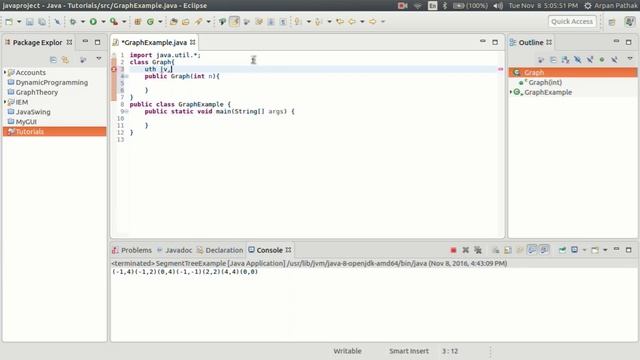Select the Tutorials project

tap(54, 131)
